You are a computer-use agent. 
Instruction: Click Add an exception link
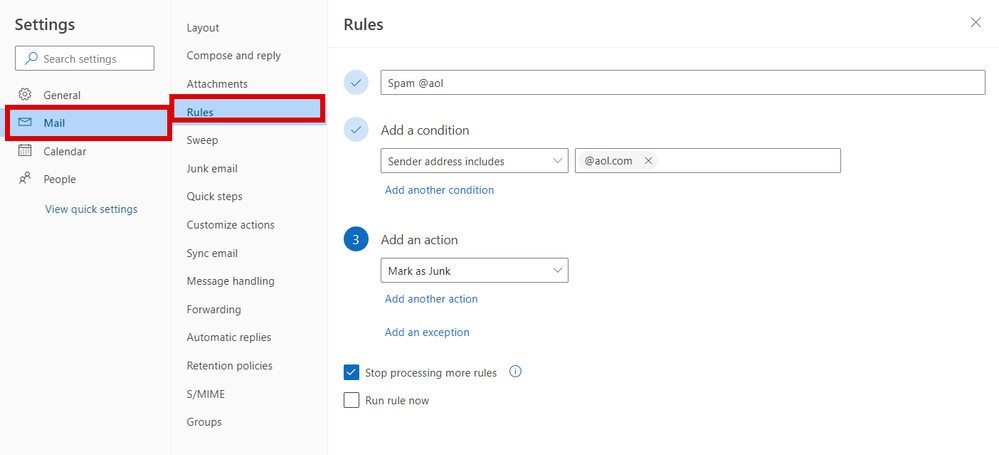427,332
